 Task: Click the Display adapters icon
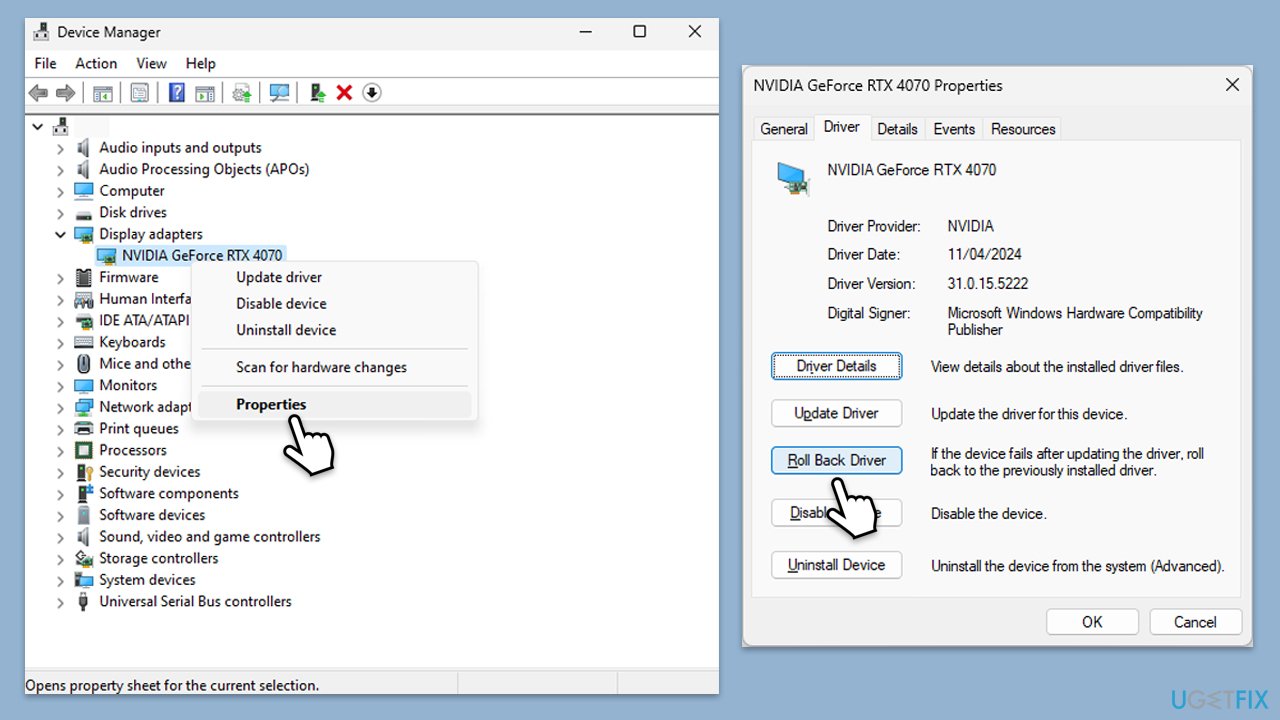click(x=84, y=234)
